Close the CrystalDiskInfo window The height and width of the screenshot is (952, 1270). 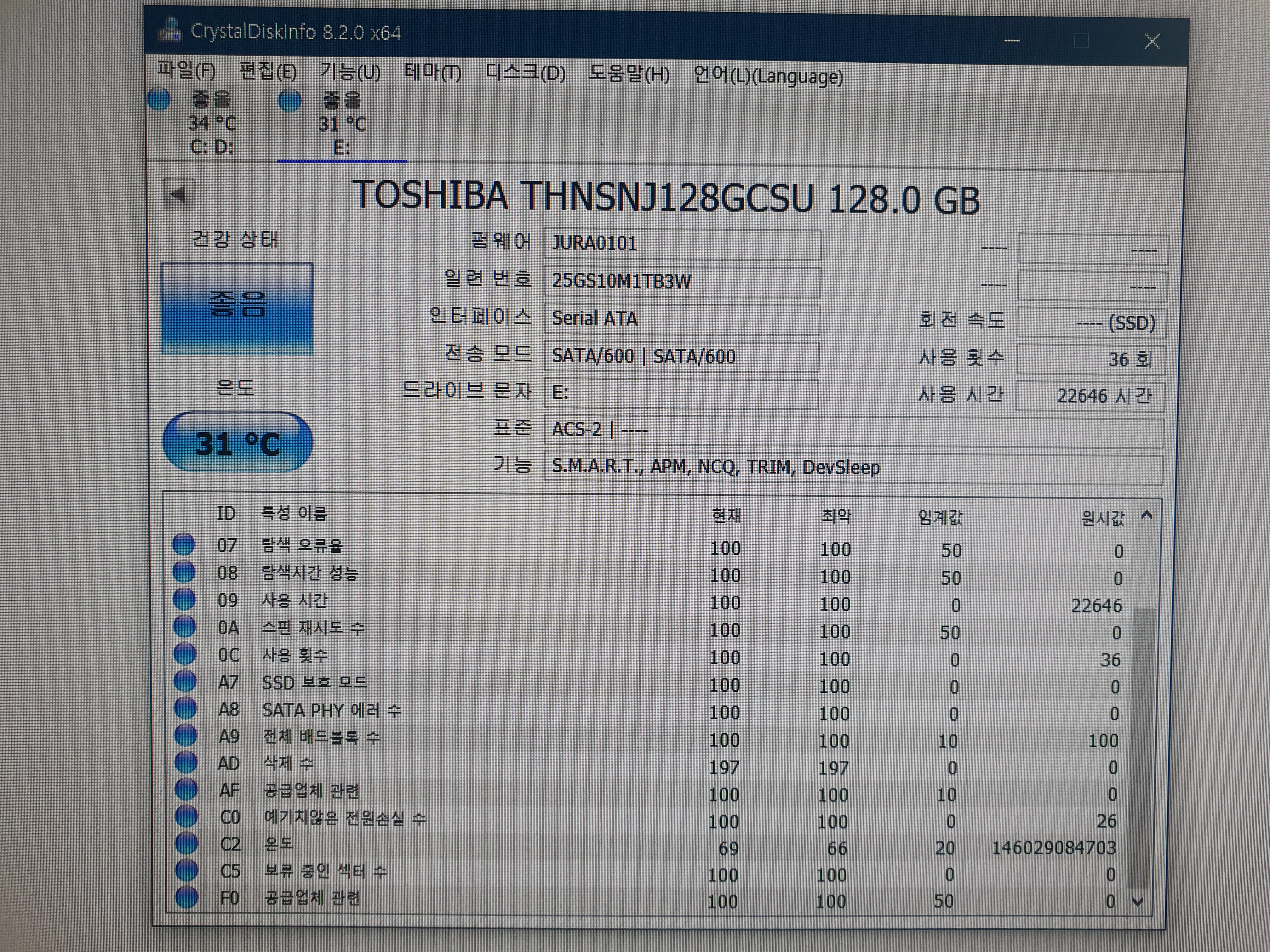point(1152,41)
